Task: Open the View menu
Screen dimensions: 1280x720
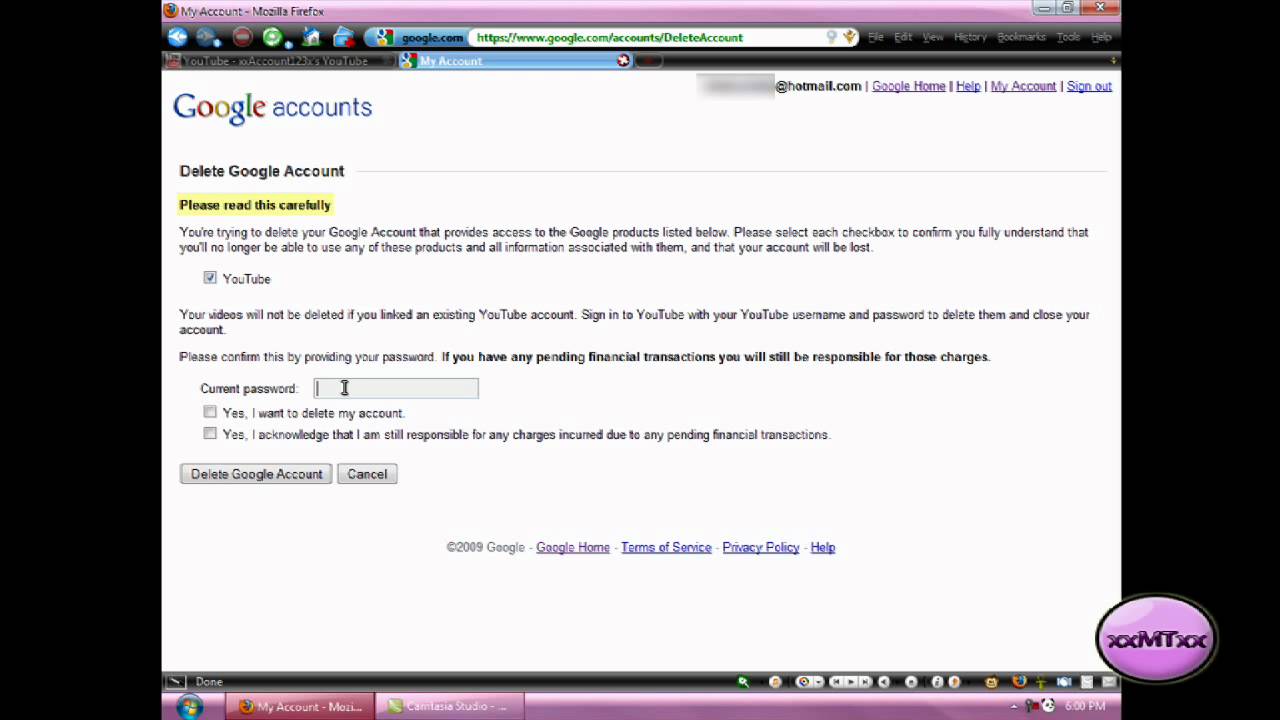Action: [933, 37]
